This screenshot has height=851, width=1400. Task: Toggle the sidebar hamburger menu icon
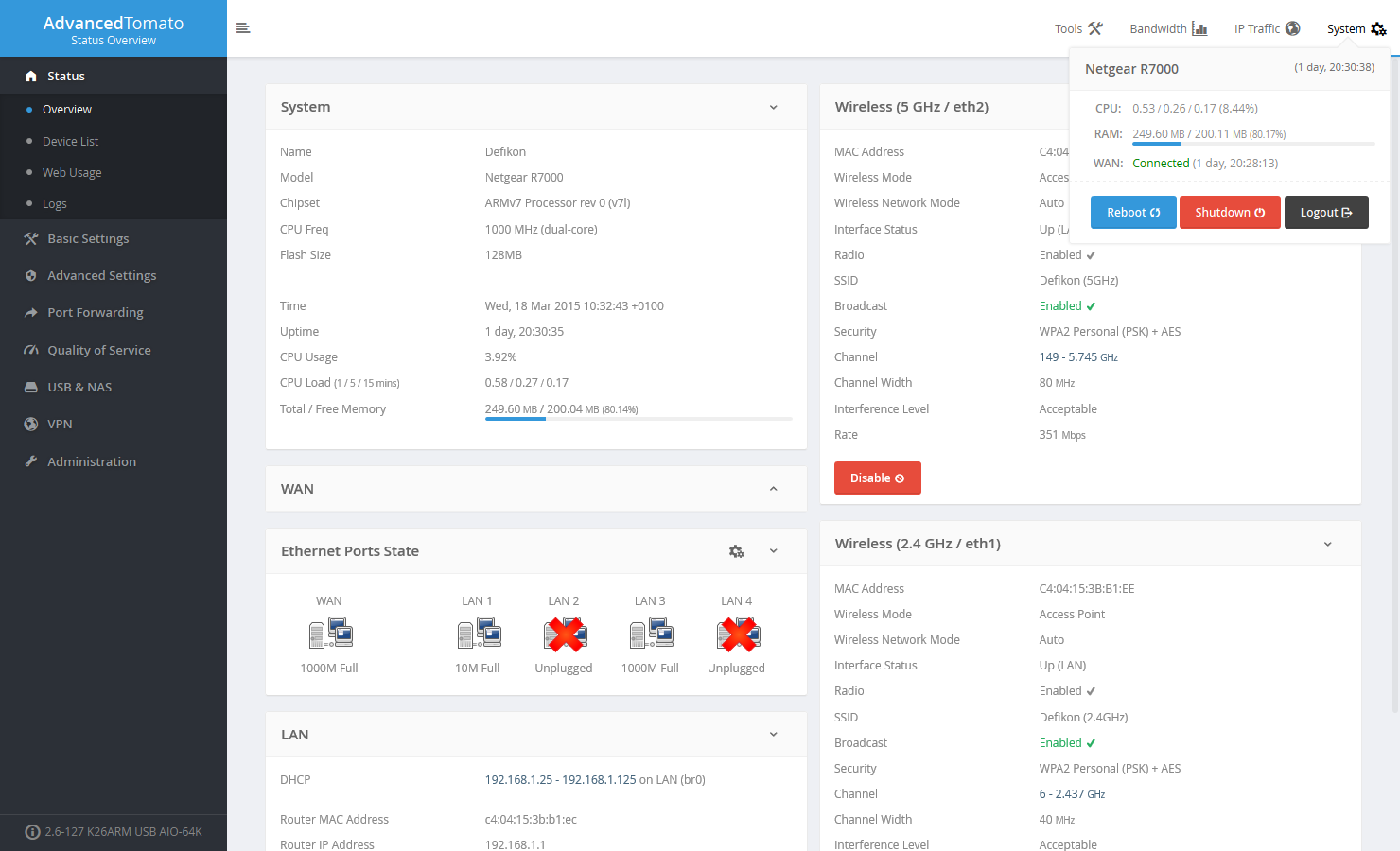(243, 28)
